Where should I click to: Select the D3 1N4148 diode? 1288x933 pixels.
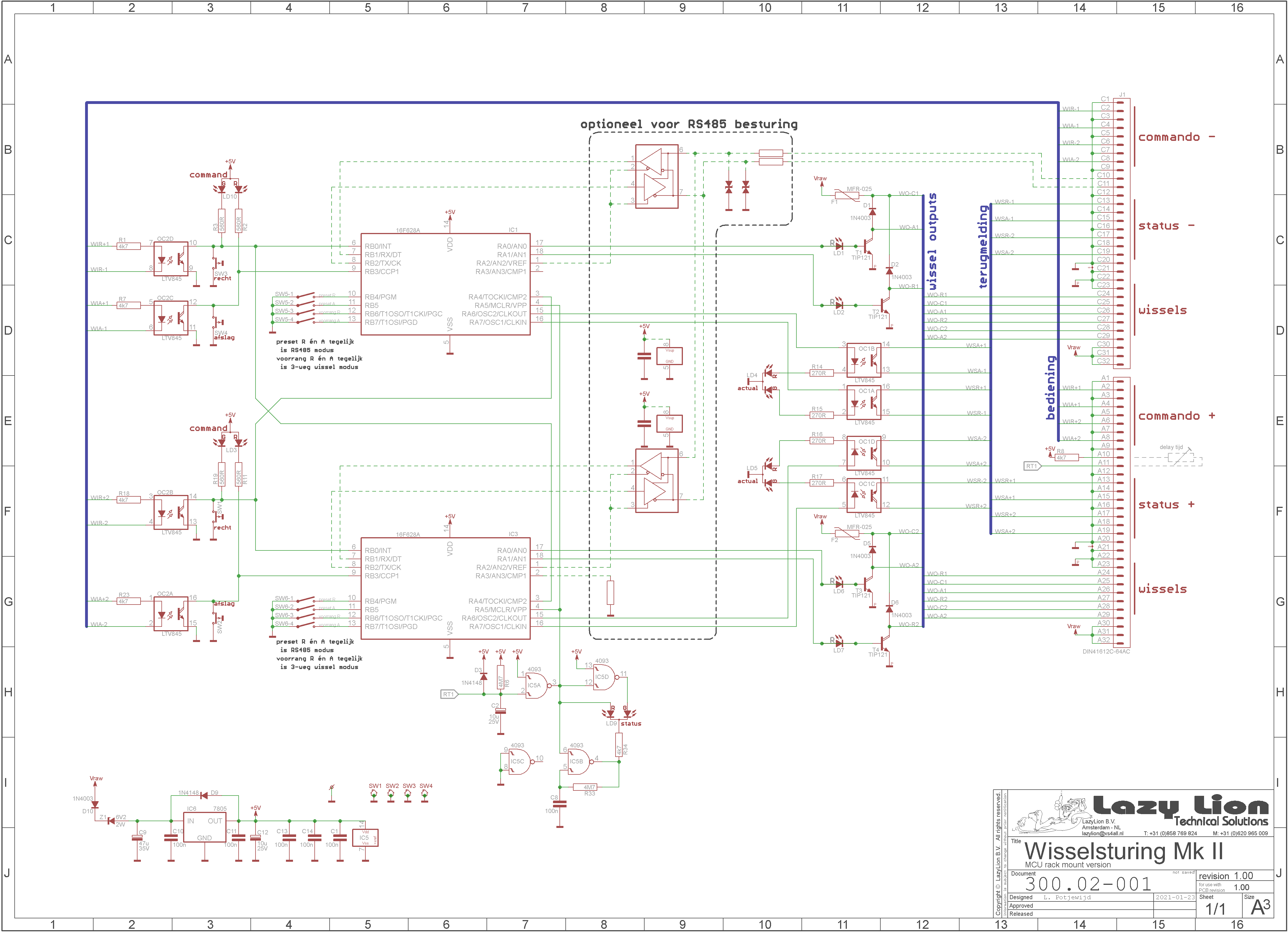pyautogui.click(x=483, y=676)
